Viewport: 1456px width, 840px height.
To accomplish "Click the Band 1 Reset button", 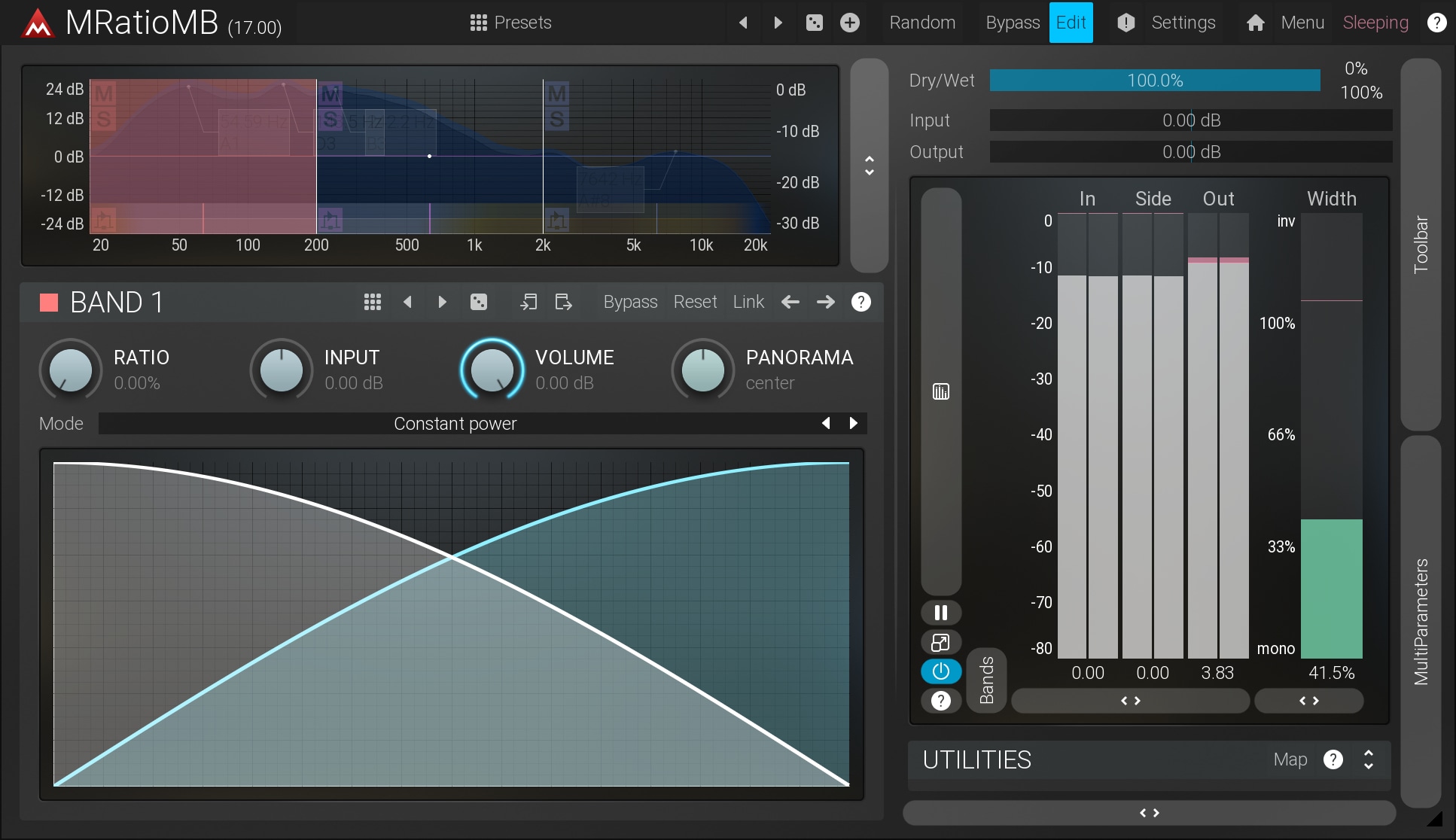I will pos(695,302).
